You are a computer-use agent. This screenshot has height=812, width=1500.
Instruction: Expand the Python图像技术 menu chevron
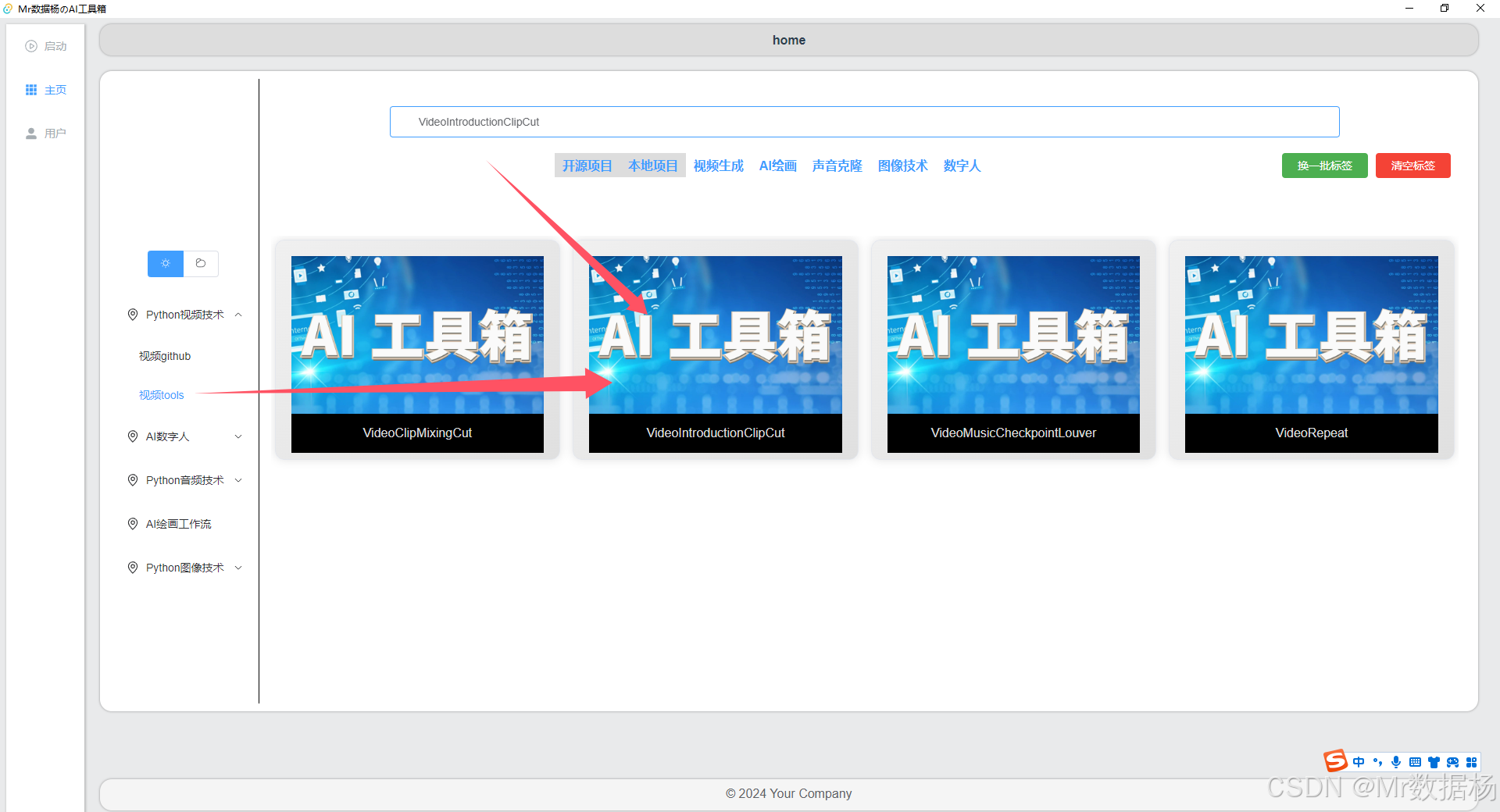click(x=238, y=568)
